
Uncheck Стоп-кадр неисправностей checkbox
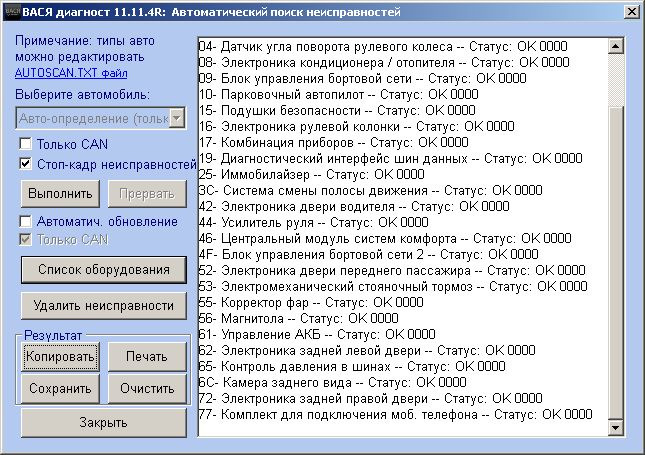[26, 164]
